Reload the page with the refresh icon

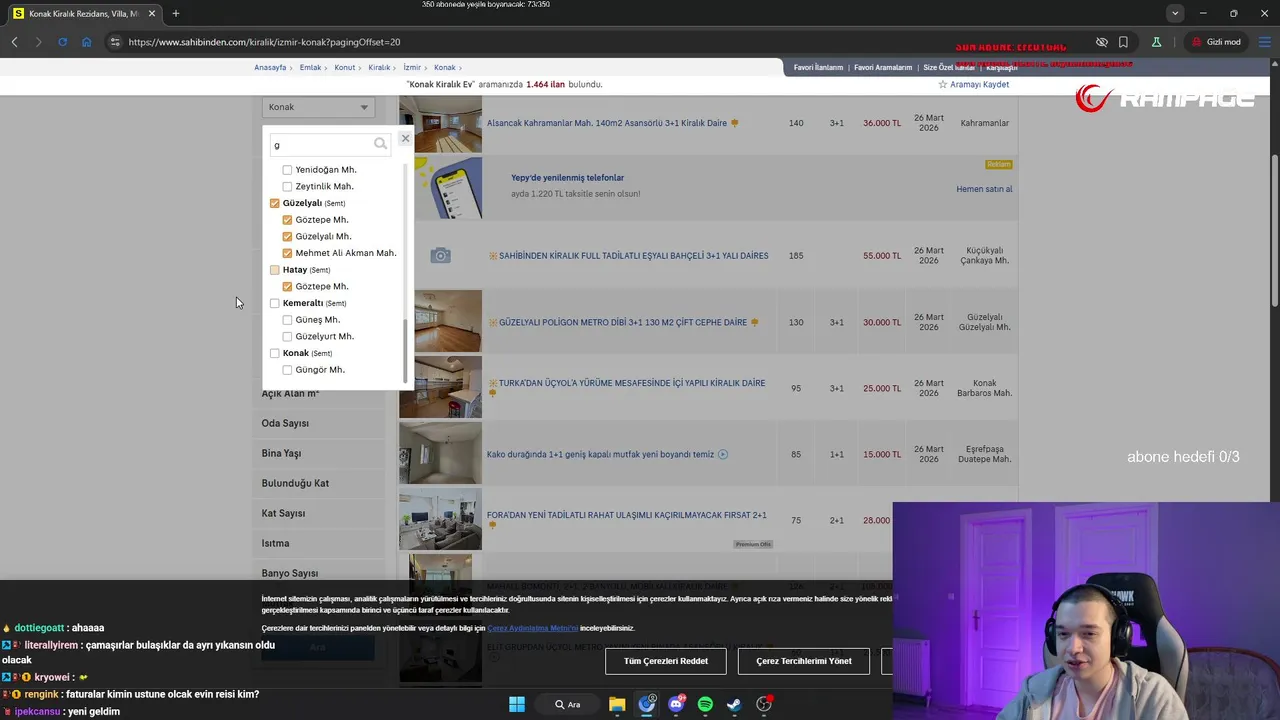tap(62, 42)
